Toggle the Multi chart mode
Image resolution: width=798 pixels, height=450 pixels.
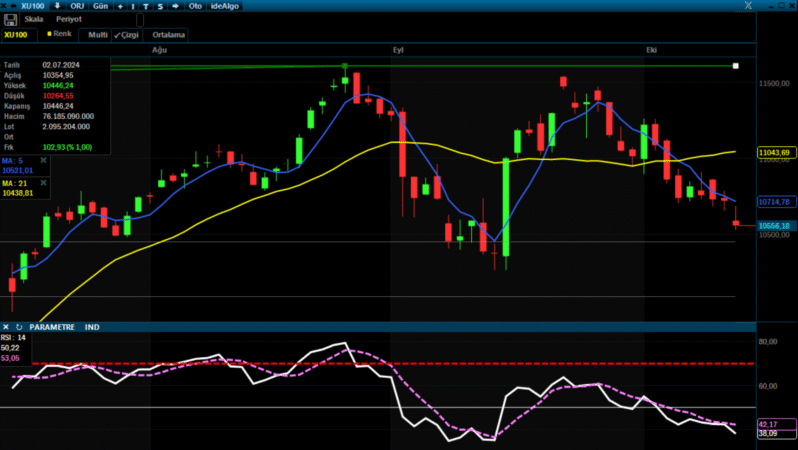[97, 34]
